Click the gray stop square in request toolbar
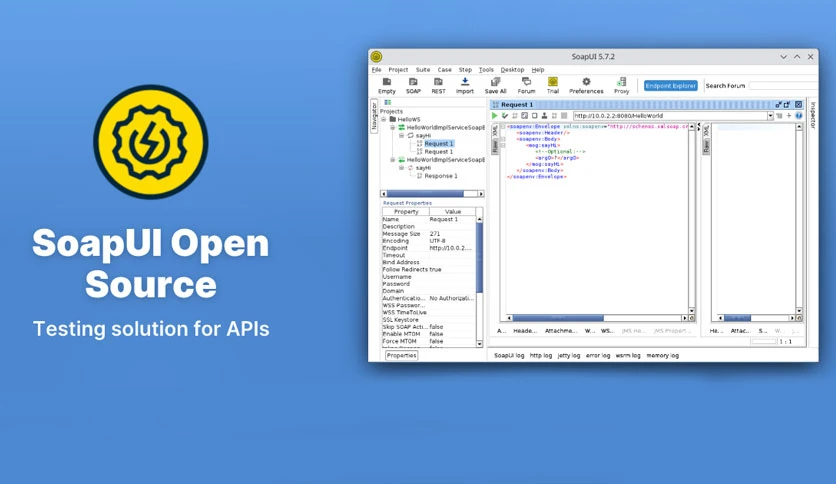 click(x=564, y=116)
